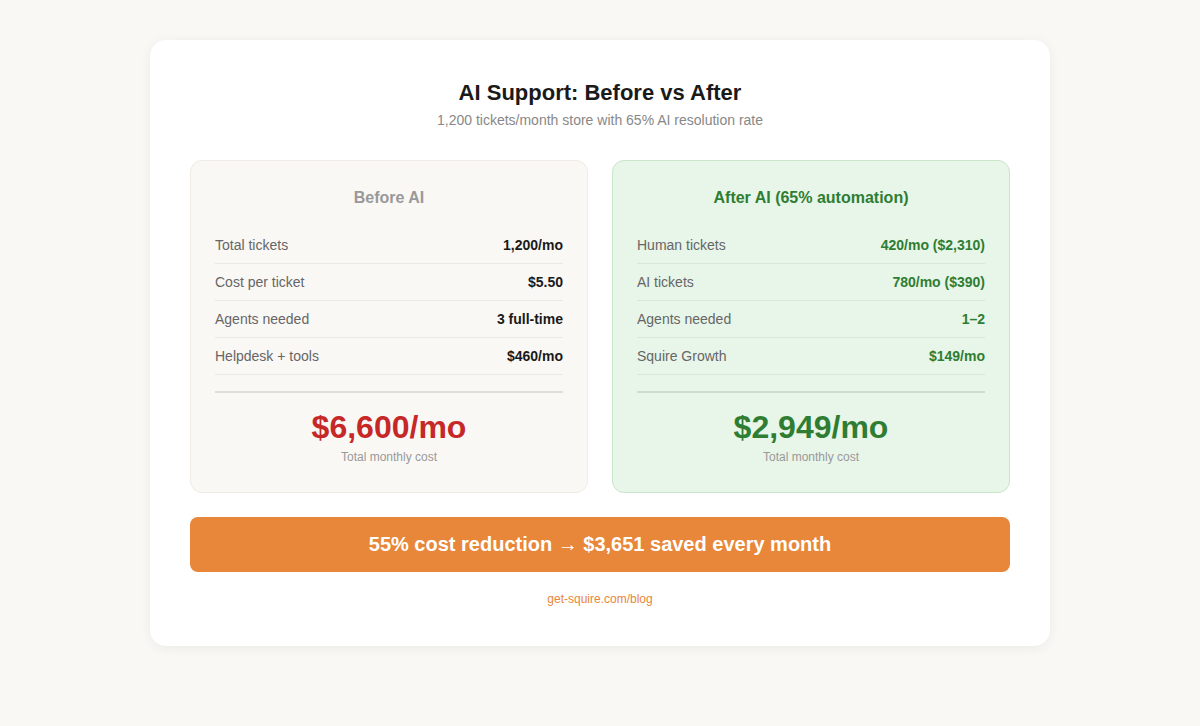The height and width of the screenshot is (726, 1200).
Task: Select the "AI Support: Before vs After" title
Action: click(600, 92)
